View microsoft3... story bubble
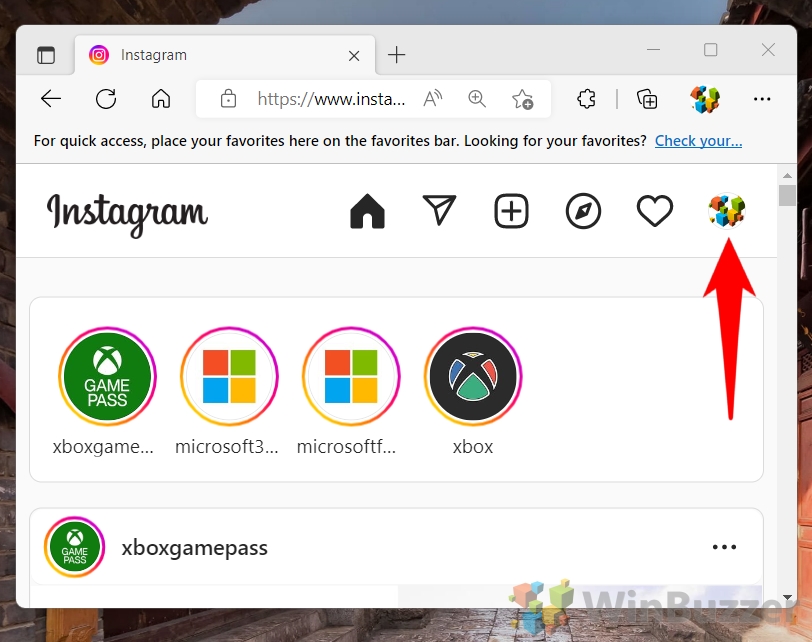This screenshot has width=812, height=642. coord(229,376)
